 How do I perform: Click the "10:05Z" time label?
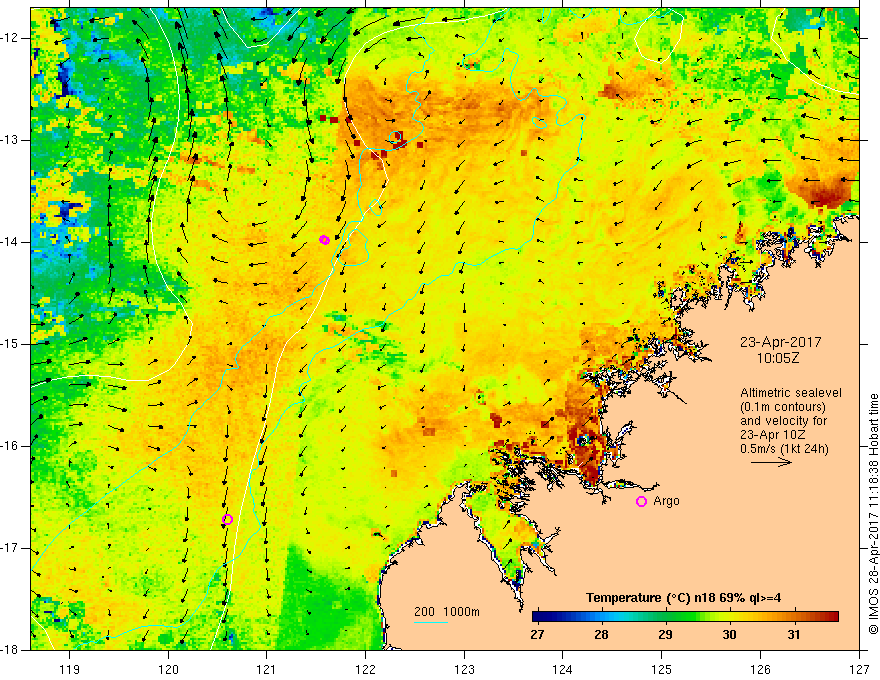(777, 358)
